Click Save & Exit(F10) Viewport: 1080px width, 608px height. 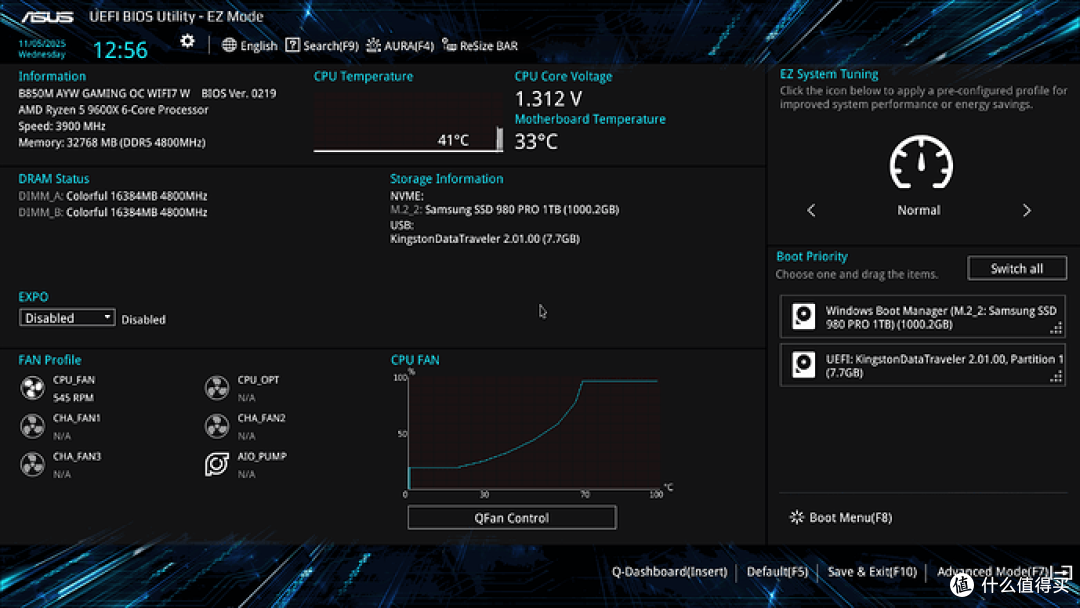pos(872,572)
